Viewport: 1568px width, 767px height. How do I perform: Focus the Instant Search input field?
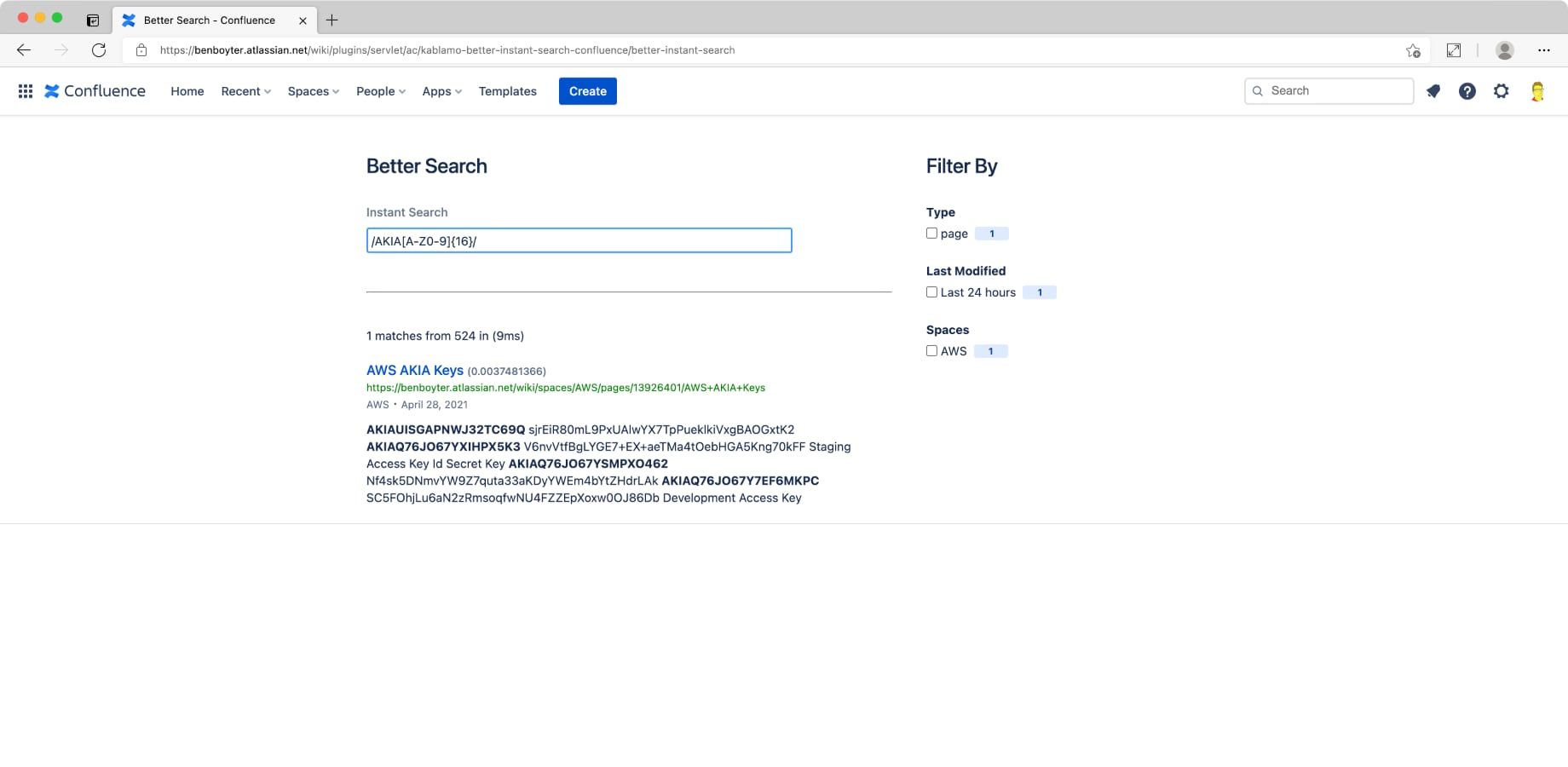click(x=579, y=240)
